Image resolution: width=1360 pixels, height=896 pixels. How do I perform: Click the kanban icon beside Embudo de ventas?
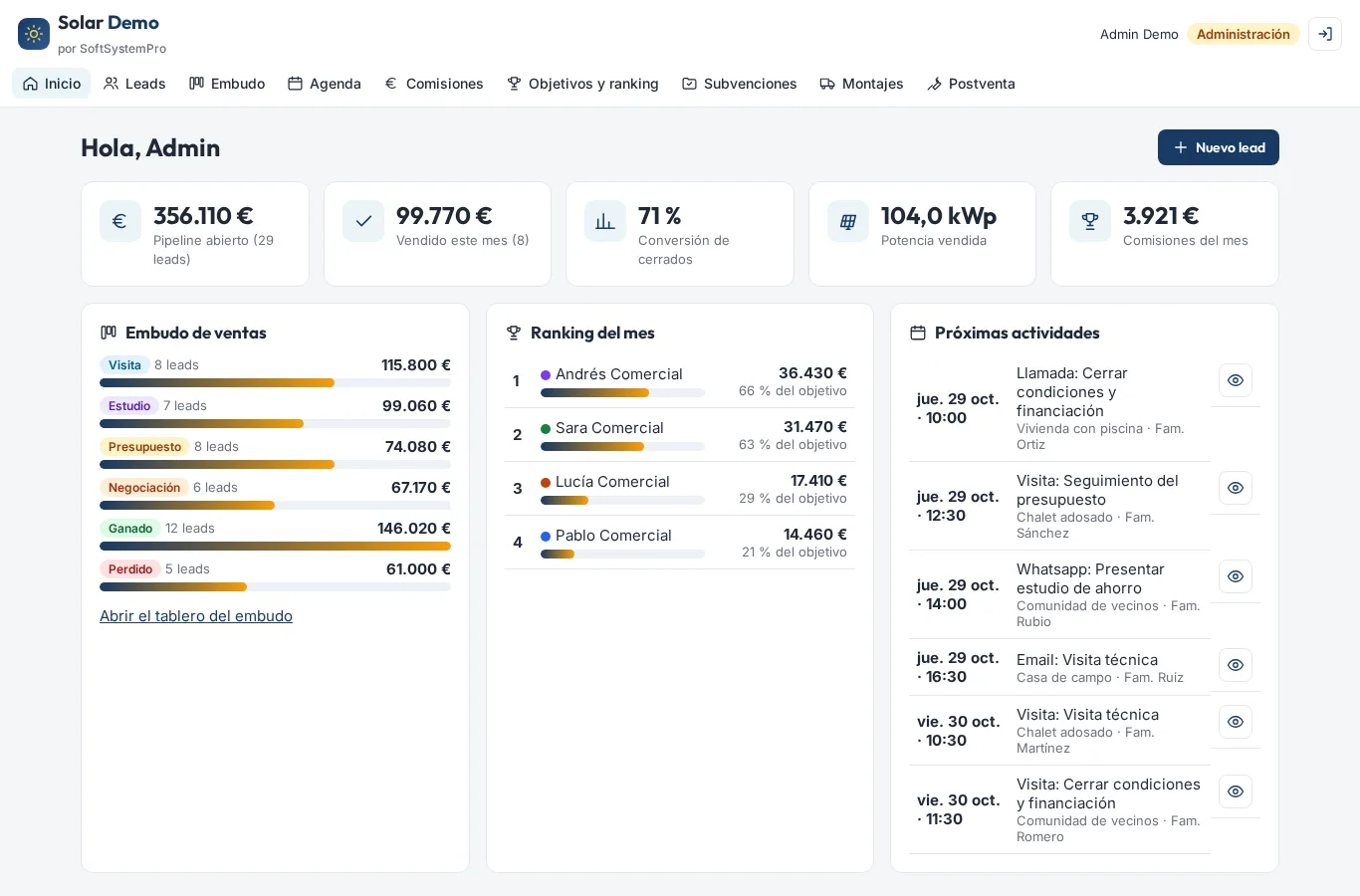pyautogui.click(x=109, y=333)
